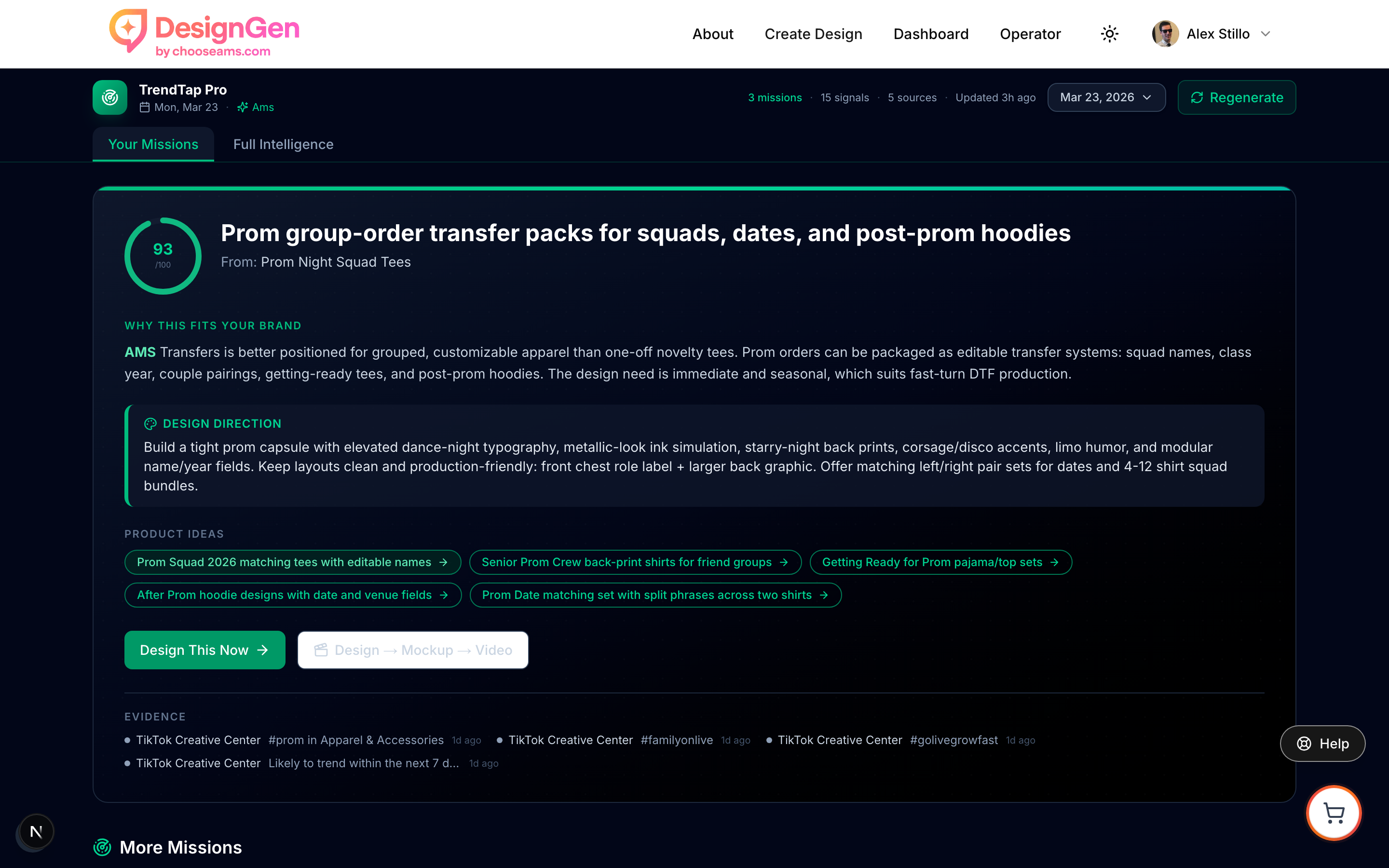Select the Your Missions tab

click(x=153, y=144)
